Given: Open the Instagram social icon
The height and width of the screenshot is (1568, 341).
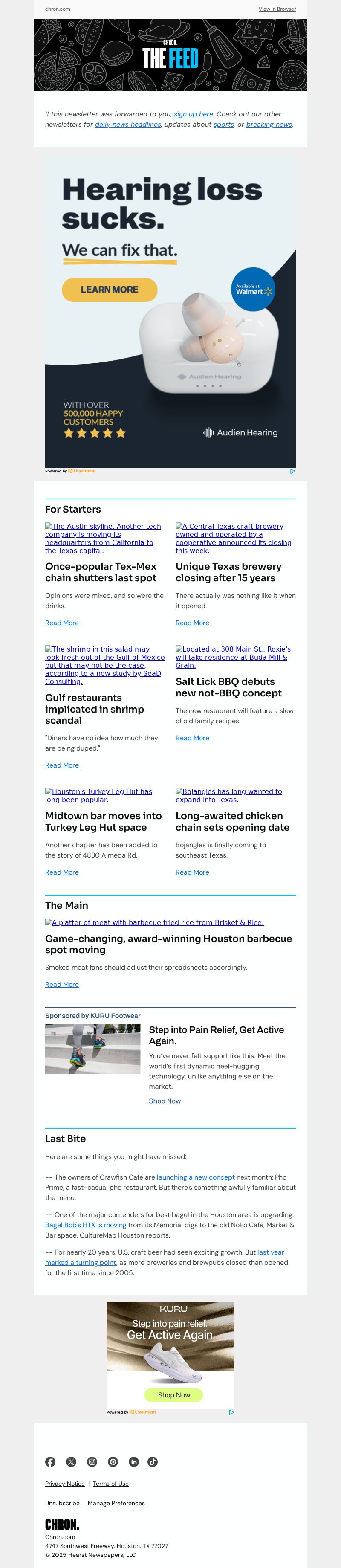Looking at the screenshot, I should (92, 1461).
